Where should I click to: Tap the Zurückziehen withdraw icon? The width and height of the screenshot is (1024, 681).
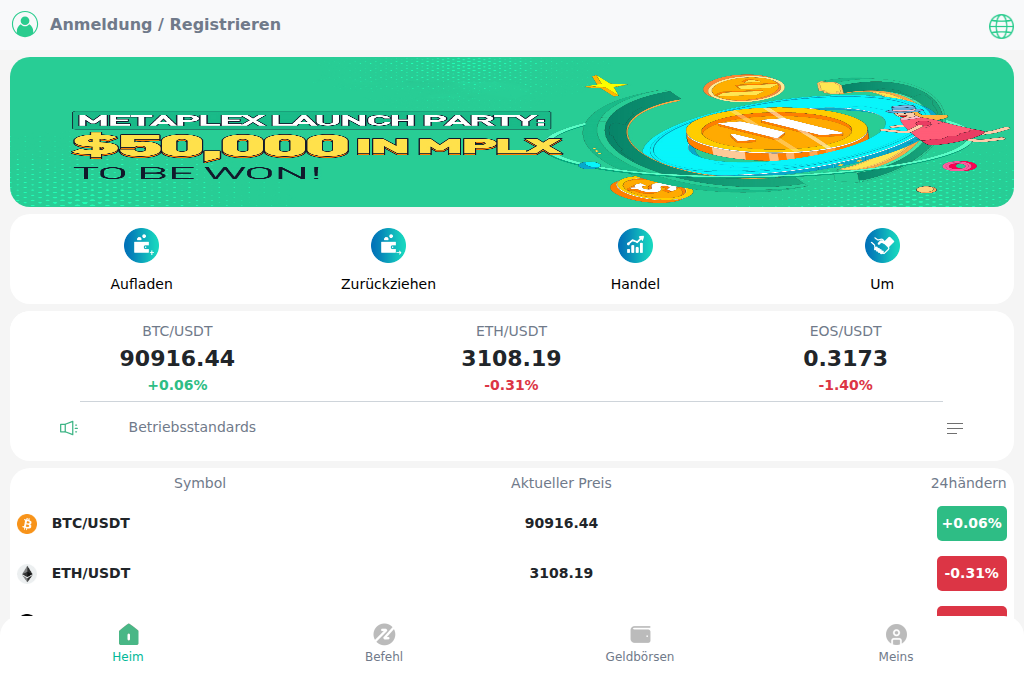point(388,245)
